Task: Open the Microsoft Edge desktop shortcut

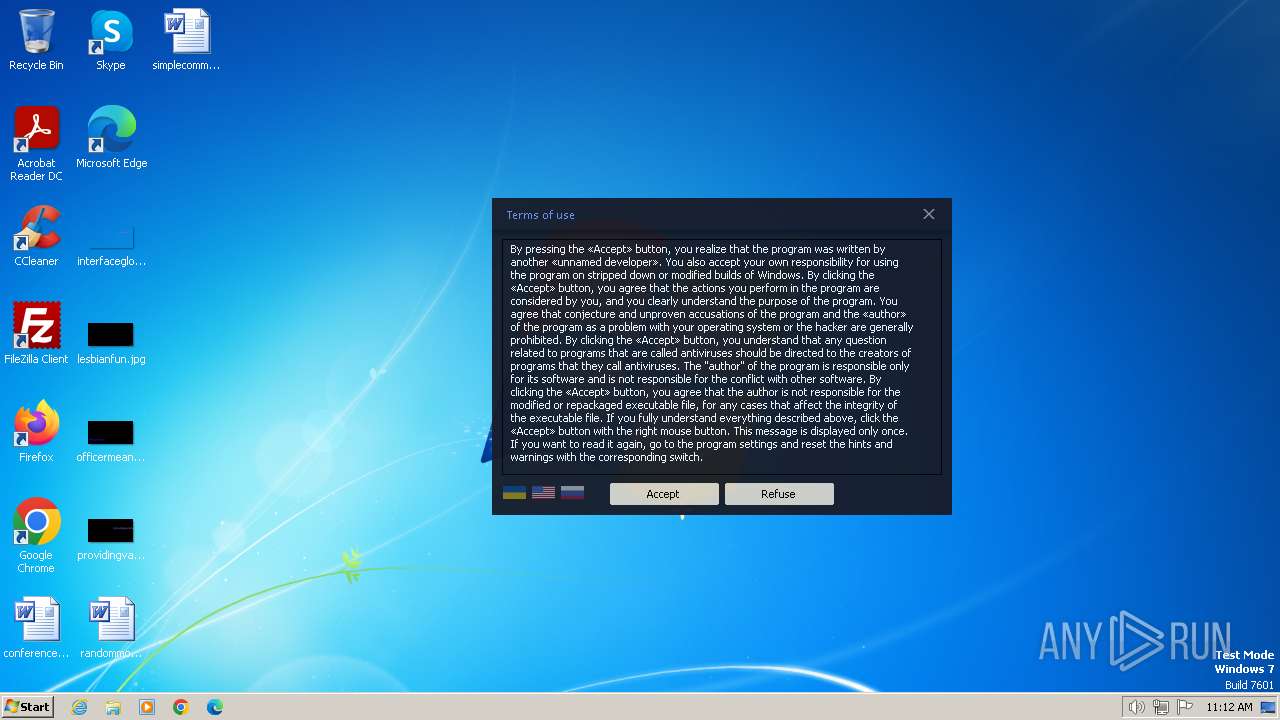Action: [x=111, y=138]
